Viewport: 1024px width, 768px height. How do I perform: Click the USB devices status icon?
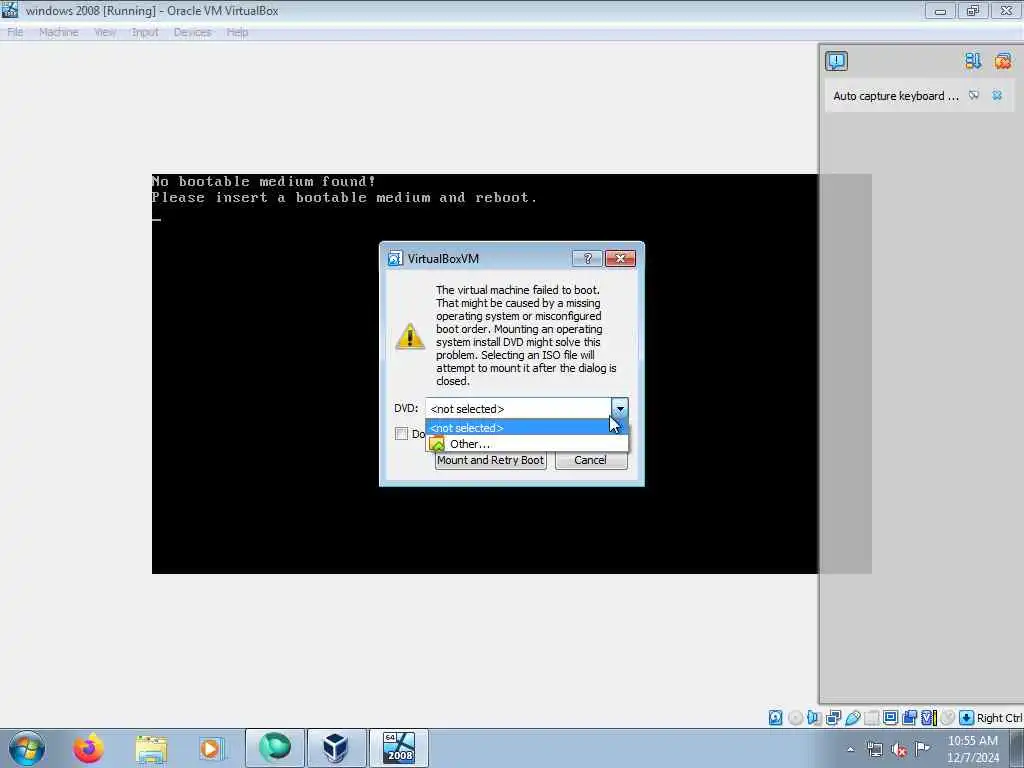tap(852, 718)
